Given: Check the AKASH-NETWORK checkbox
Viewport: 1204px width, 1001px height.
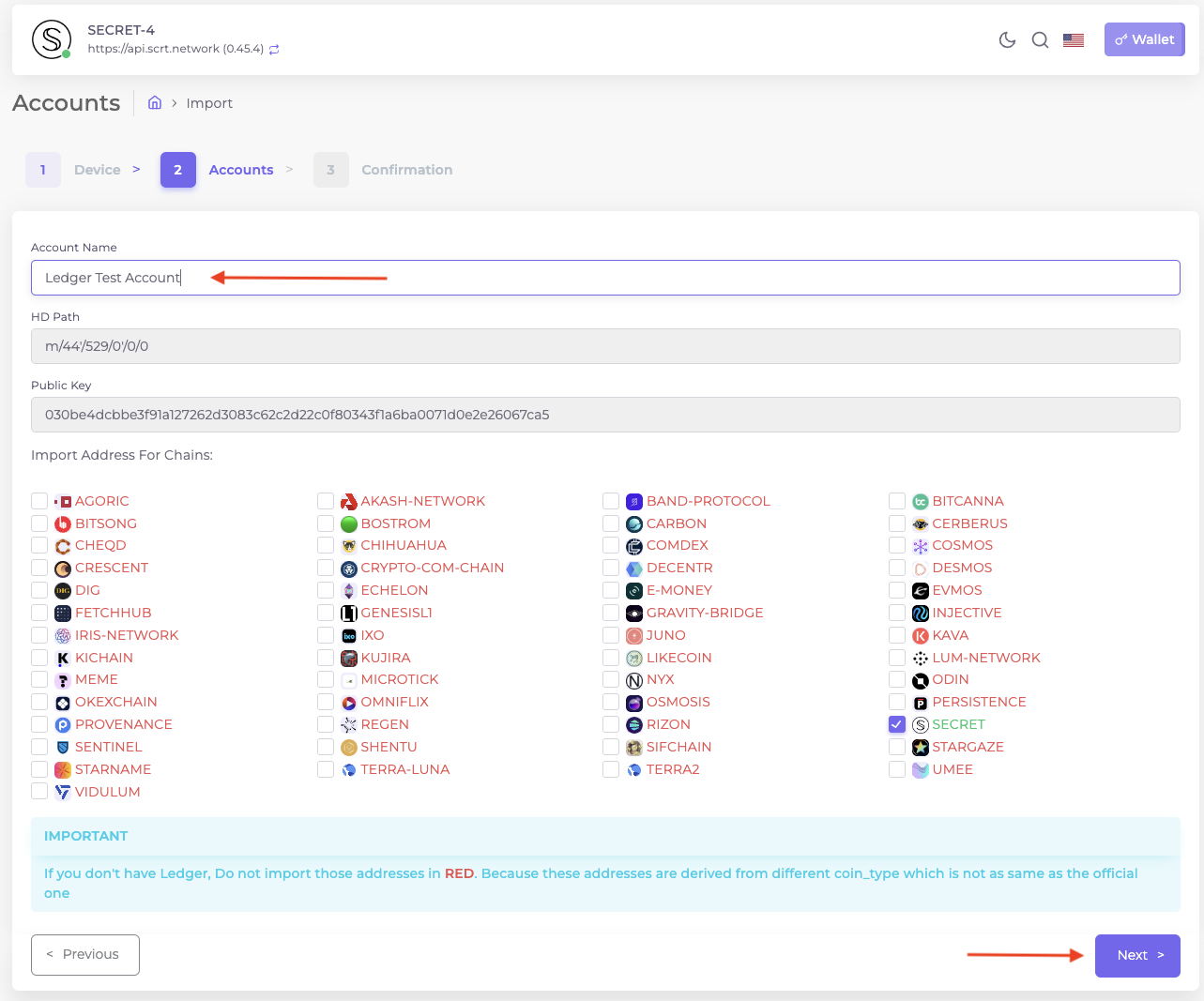Looking at the screenshot, I should [326, 501].
